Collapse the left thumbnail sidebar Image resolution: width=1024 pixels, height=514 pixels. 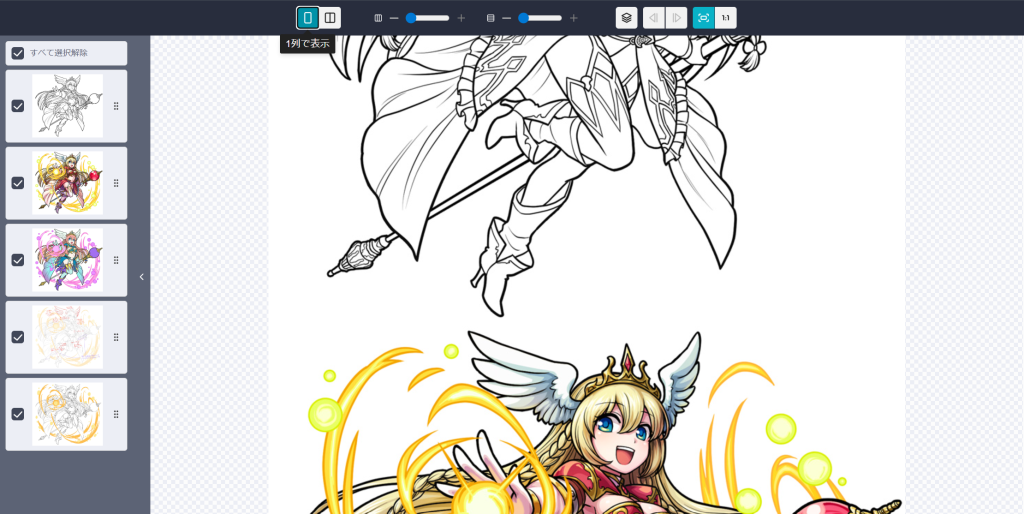141,277
